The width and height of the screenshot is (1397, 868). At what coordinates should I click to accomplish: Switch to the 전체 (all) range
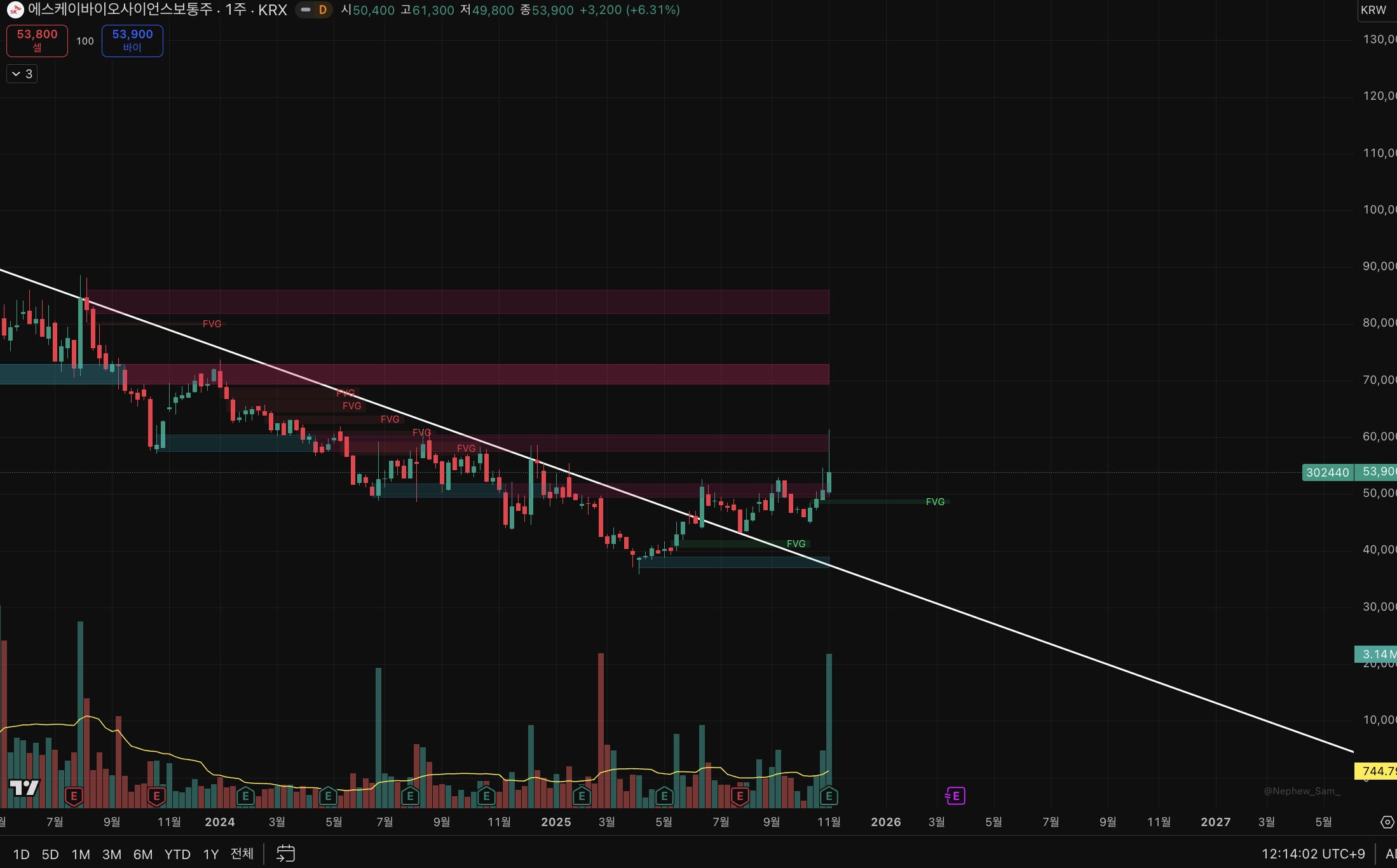(x=242, y=854)
